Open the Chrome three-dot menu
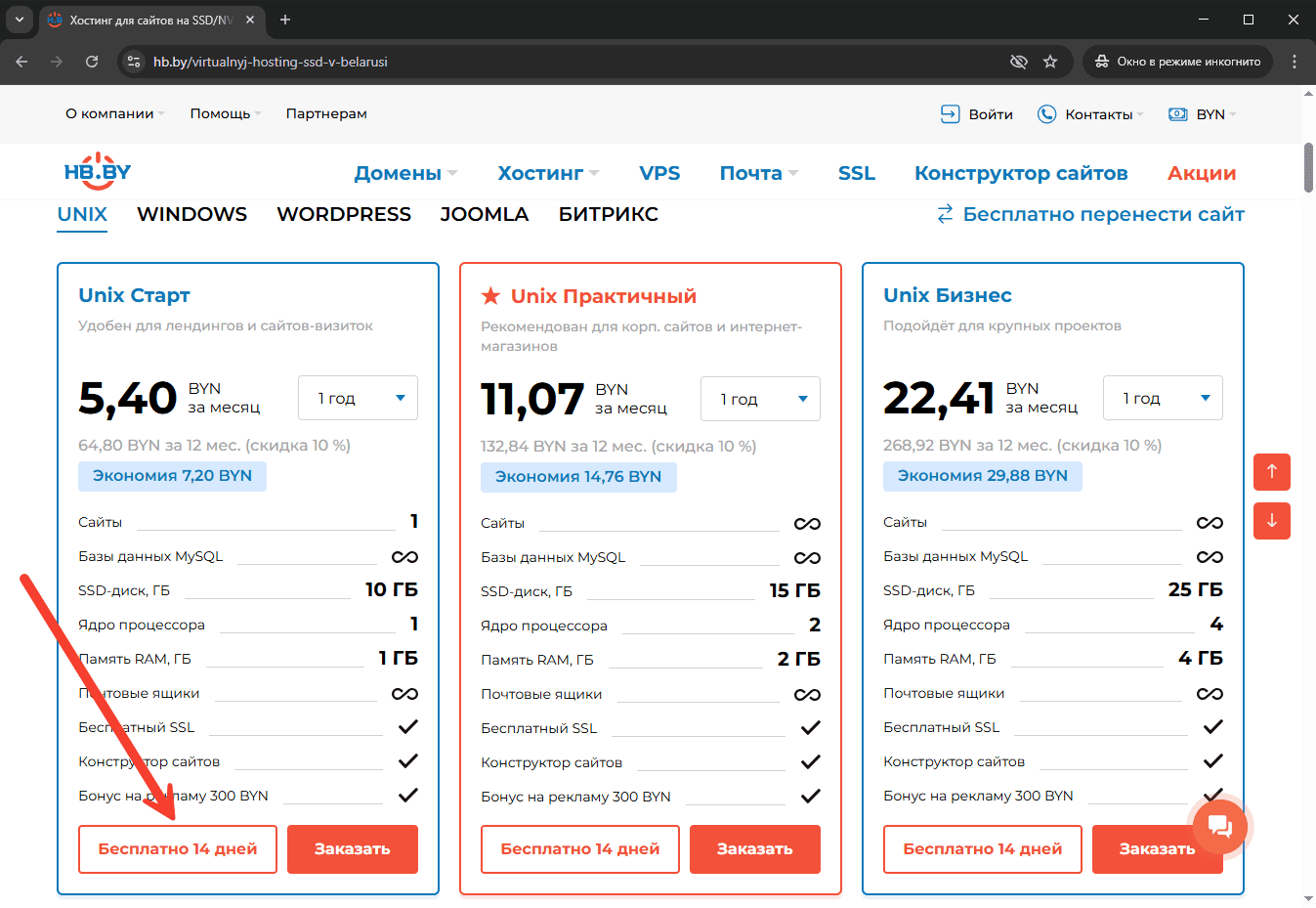The width and height of the screenshot is (1316, 908). coord(1294,62)
